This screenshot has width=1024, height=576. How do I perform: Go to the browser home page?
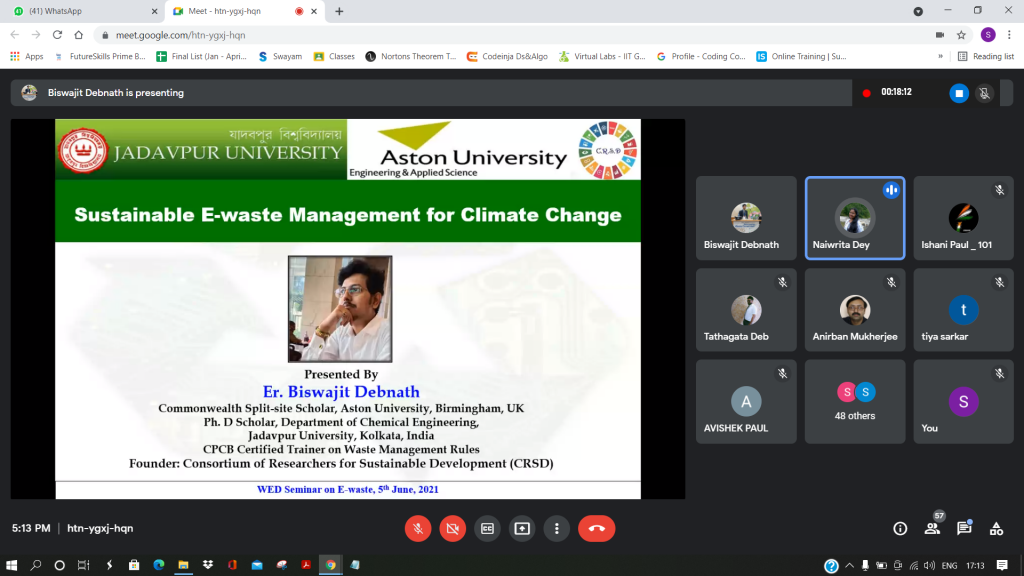[79, 35]
